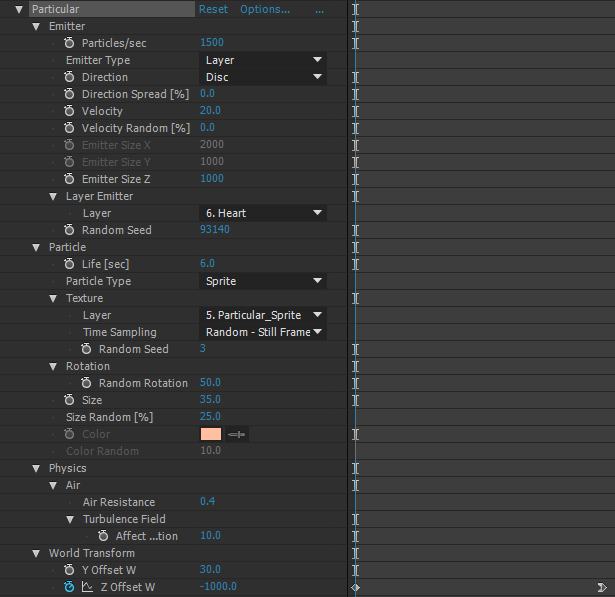Edit Random Rotation value 50.0
Image resolution: width=615 pixels, height=597 pixels.
click(x=210, y=382)
